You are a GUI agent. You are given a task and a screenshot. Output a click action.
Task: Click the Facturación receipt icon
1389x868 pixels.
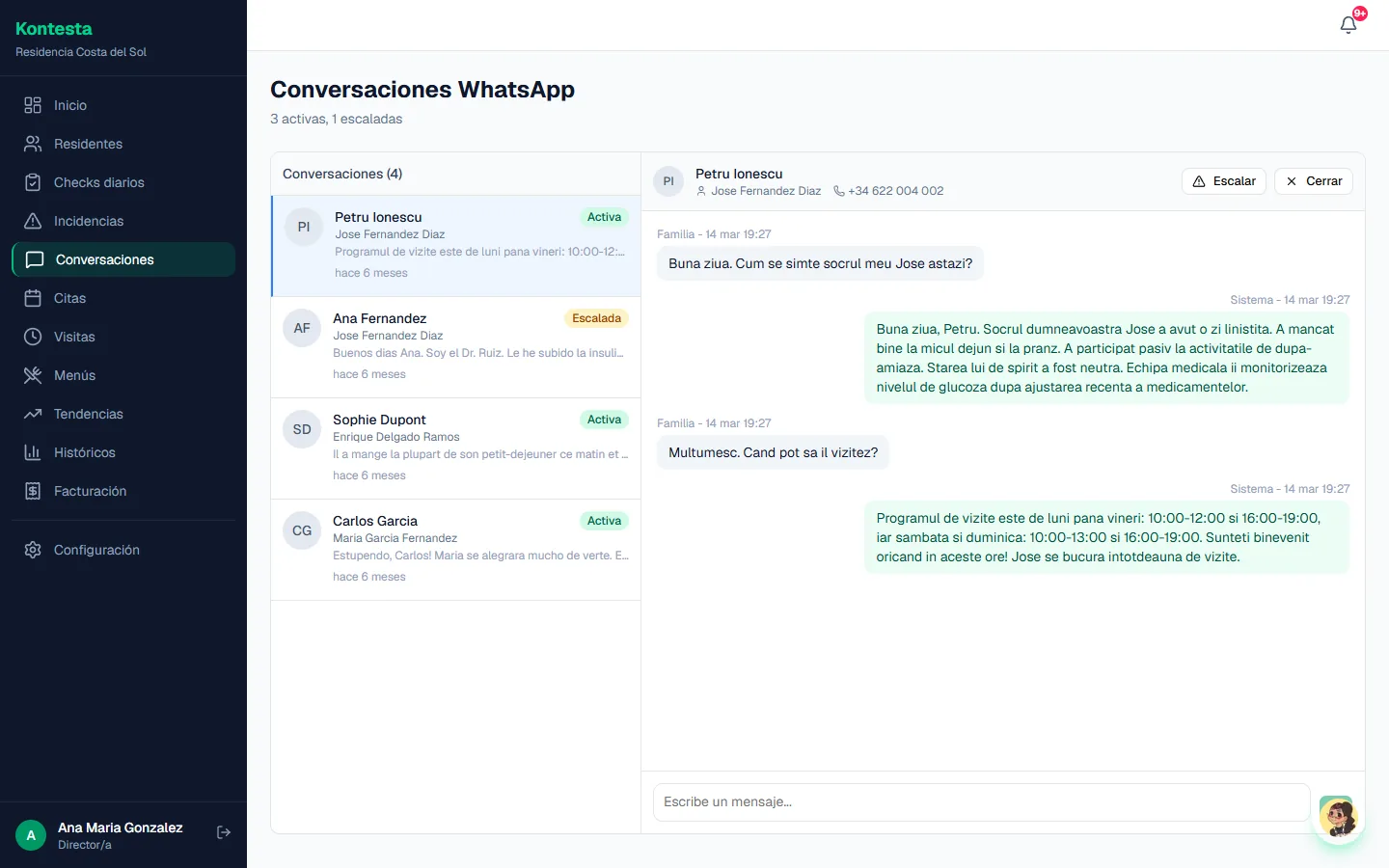click(x=33, y=491)
